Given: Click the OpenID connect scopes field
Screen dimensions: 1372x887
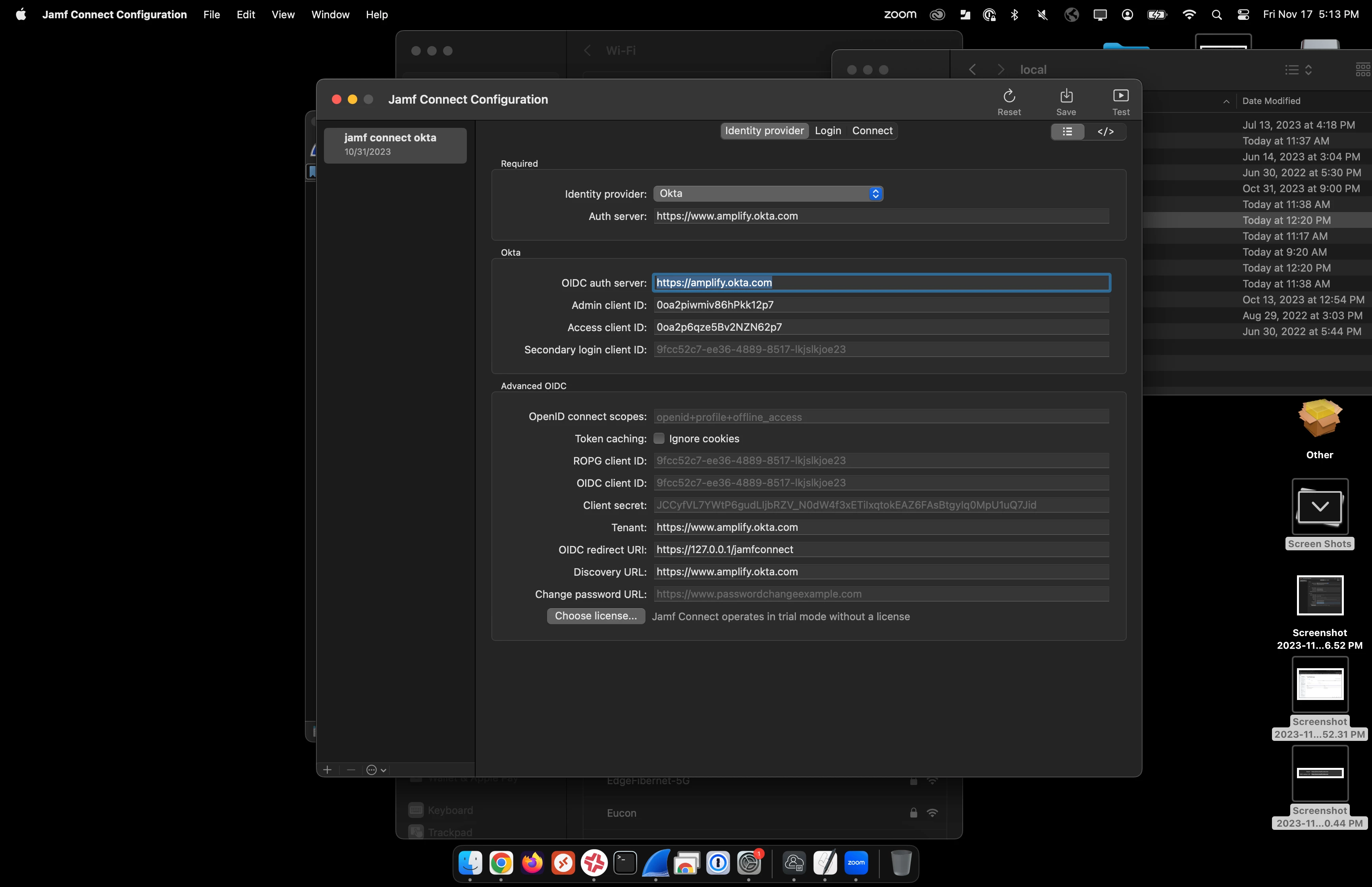Looking at the screenshot, I should tap(881, 417).
